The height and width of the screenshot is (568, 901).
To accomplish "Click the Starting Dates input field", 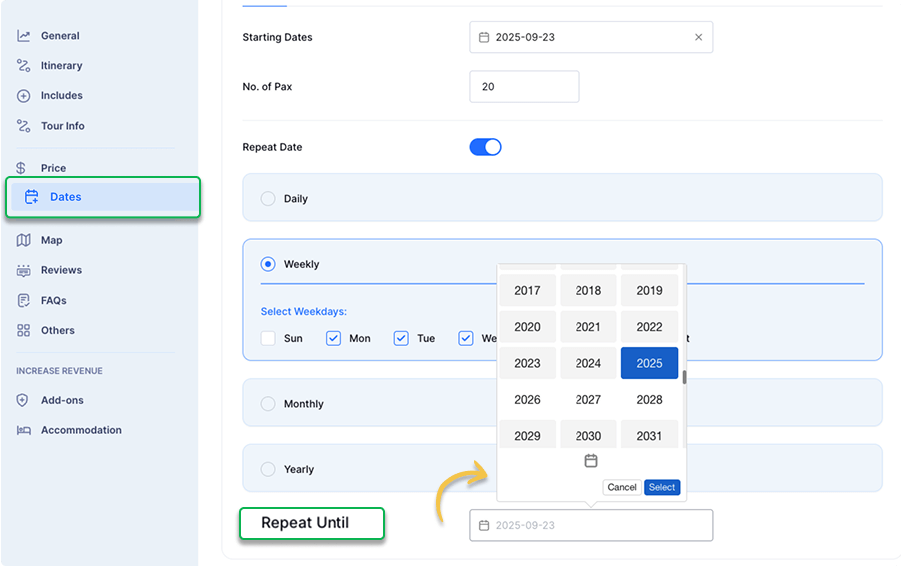I will click(591, 37).
